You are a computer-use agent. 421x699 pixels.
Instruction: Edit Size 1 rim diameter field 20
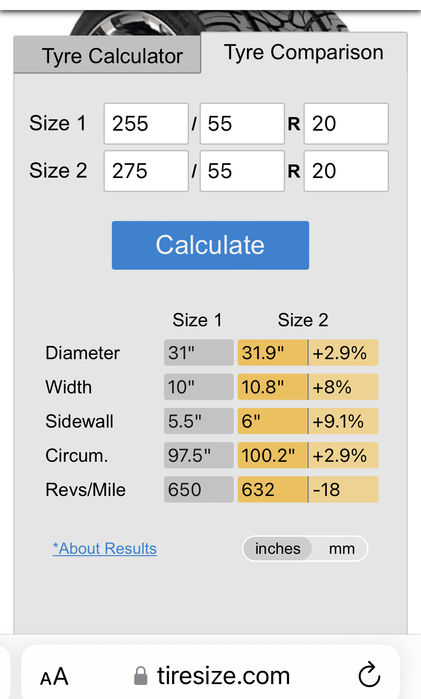tap(346, 123)
